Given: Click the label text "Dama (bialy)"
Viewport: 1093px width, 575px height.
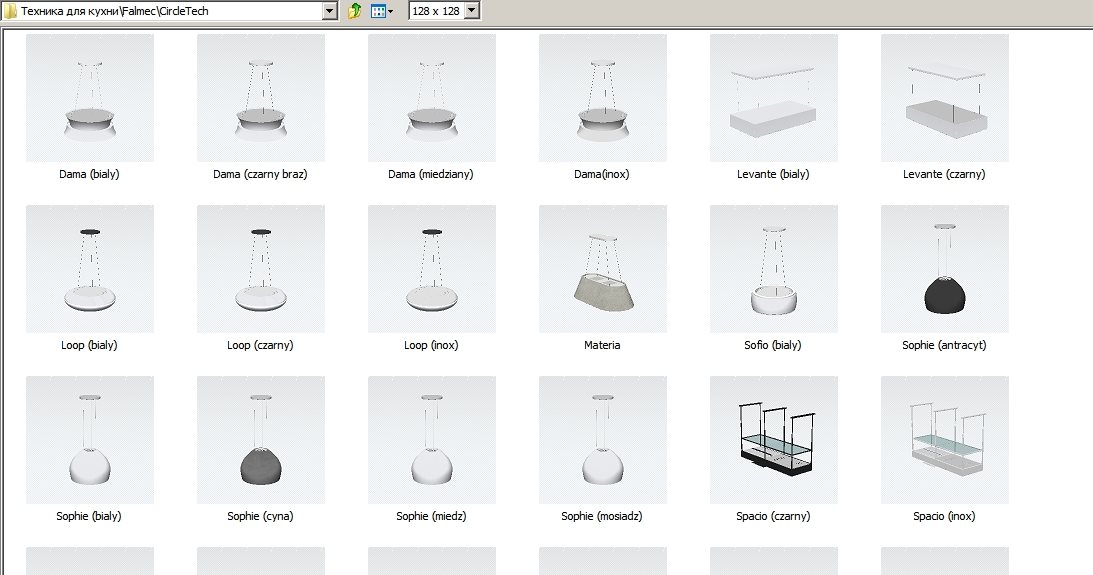Looking at the screenshot, I should pyautogui.click(x=89, y=174).
